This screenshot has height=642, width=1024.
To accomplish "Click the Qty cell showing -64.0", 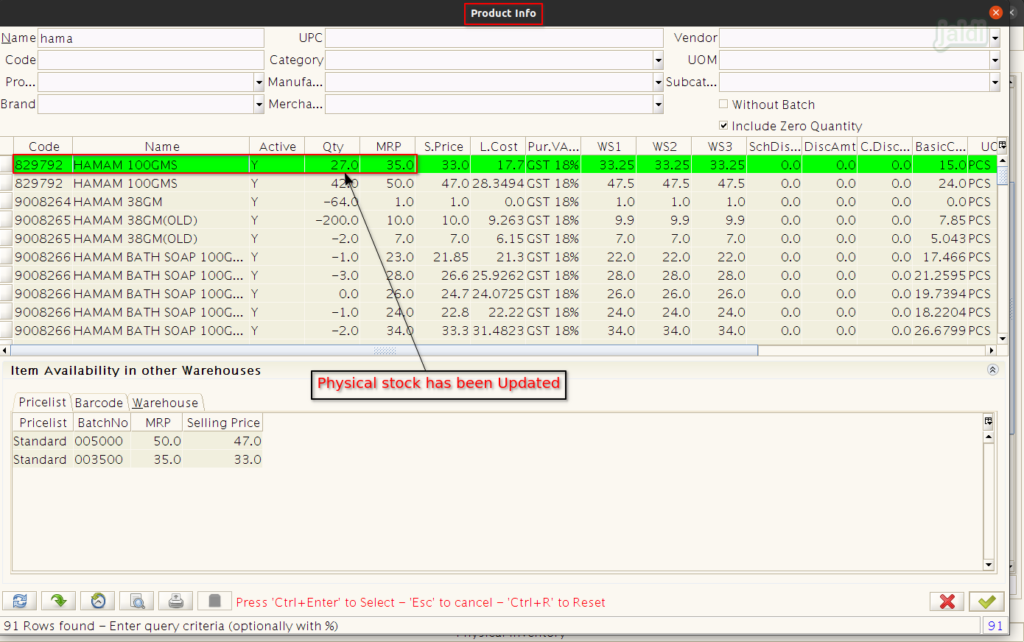I will (x=332, y=202).
